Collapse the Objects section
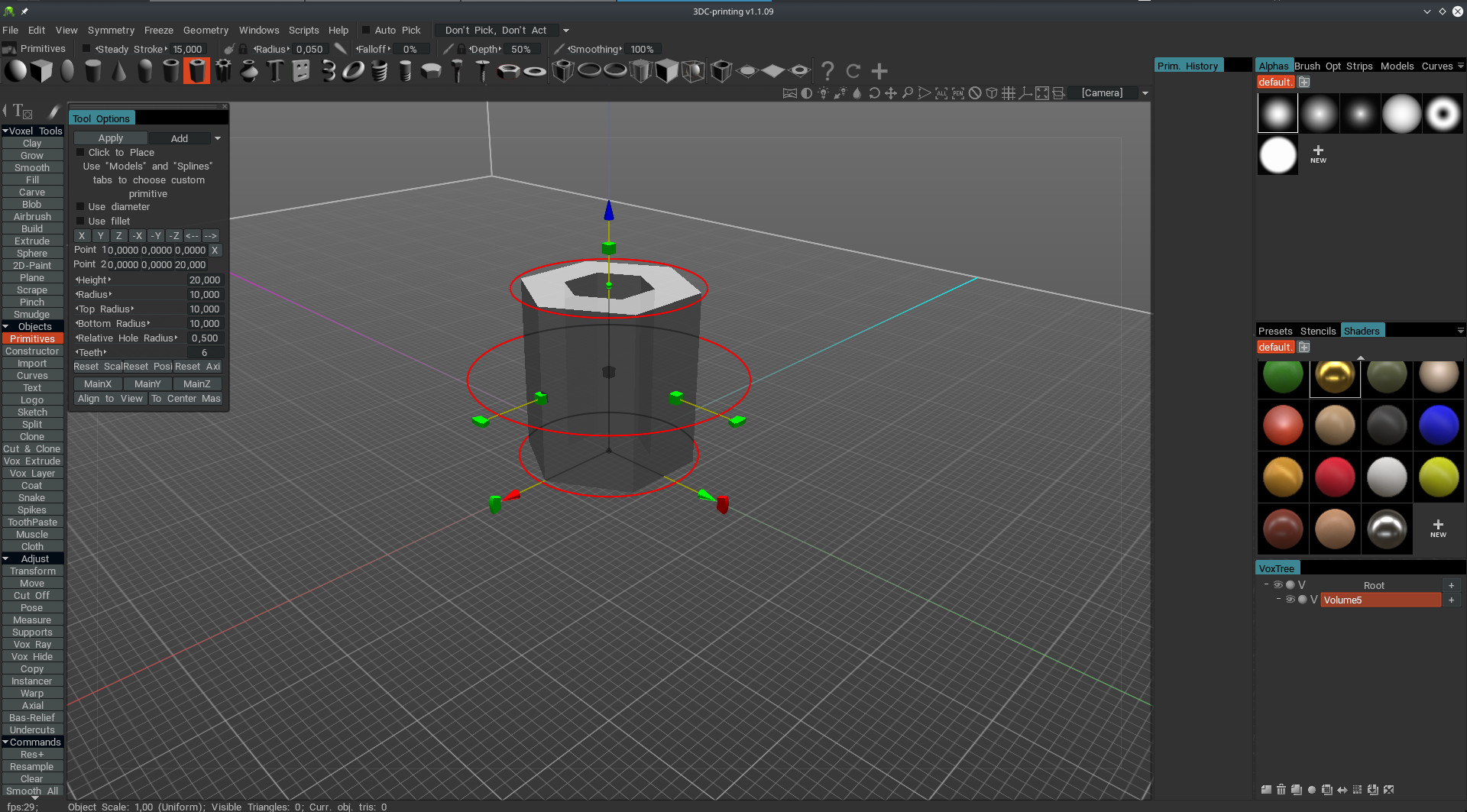 [x=5, y=327]
